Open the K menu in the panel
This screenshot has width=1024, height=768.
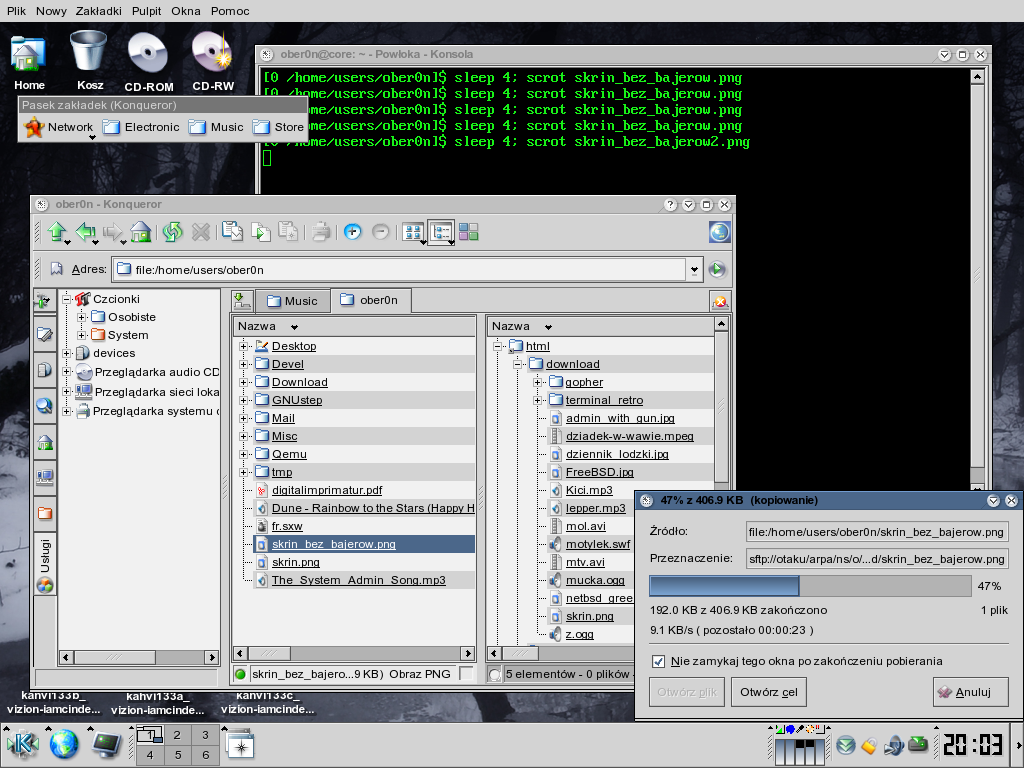coord(22,743)
